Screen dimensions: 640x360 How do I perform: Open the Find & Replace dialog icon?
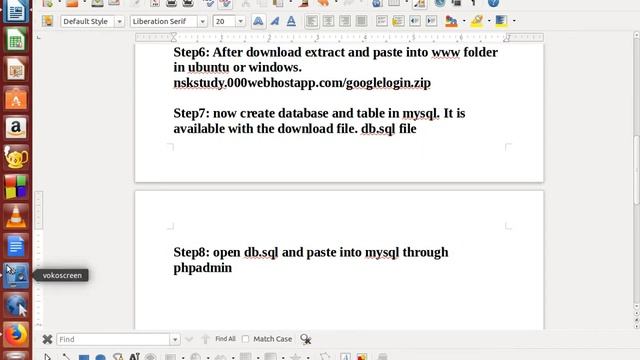pyautogui.click(x=306, y=339)
